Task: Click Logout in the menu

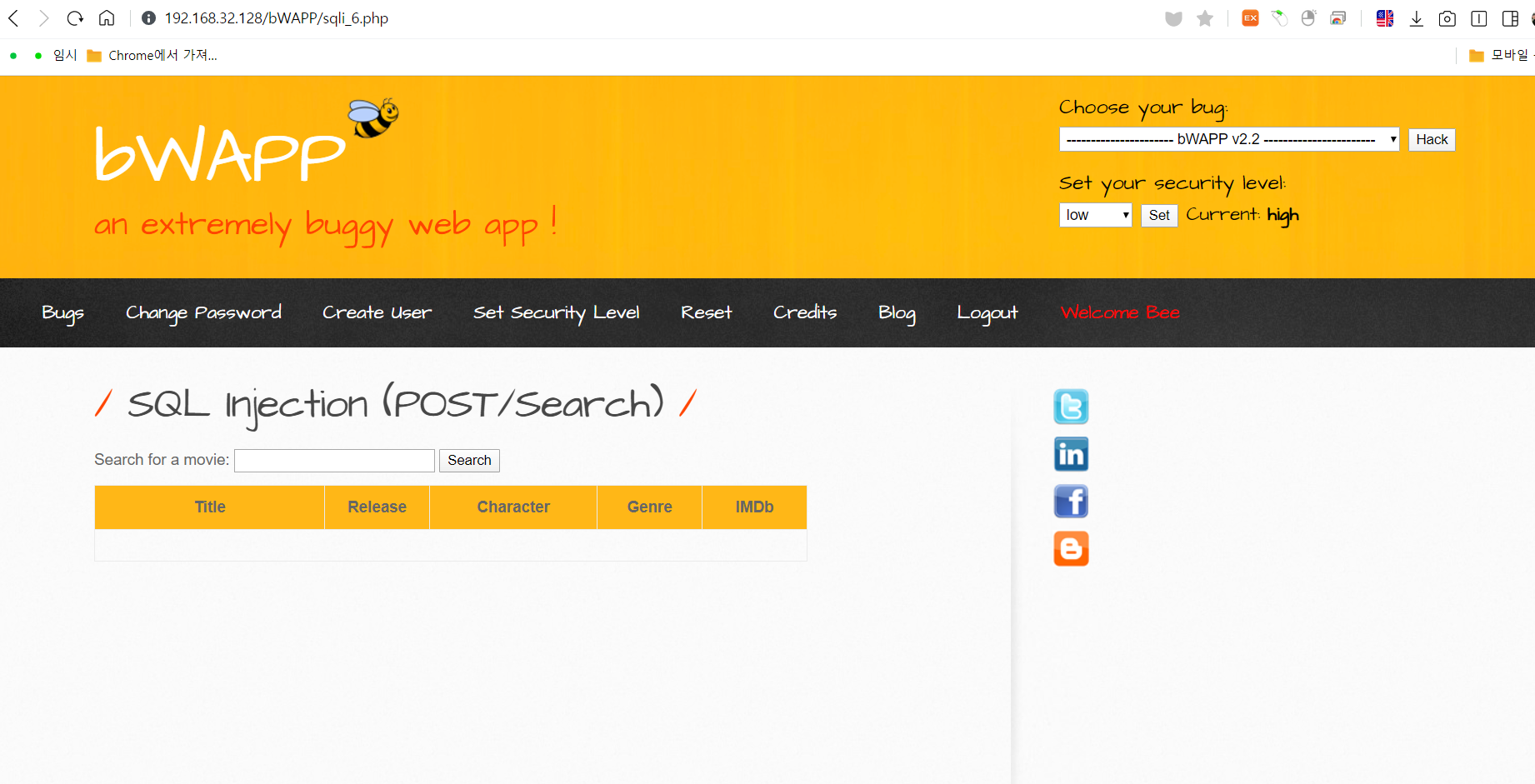Action: [x=987, y=312]
